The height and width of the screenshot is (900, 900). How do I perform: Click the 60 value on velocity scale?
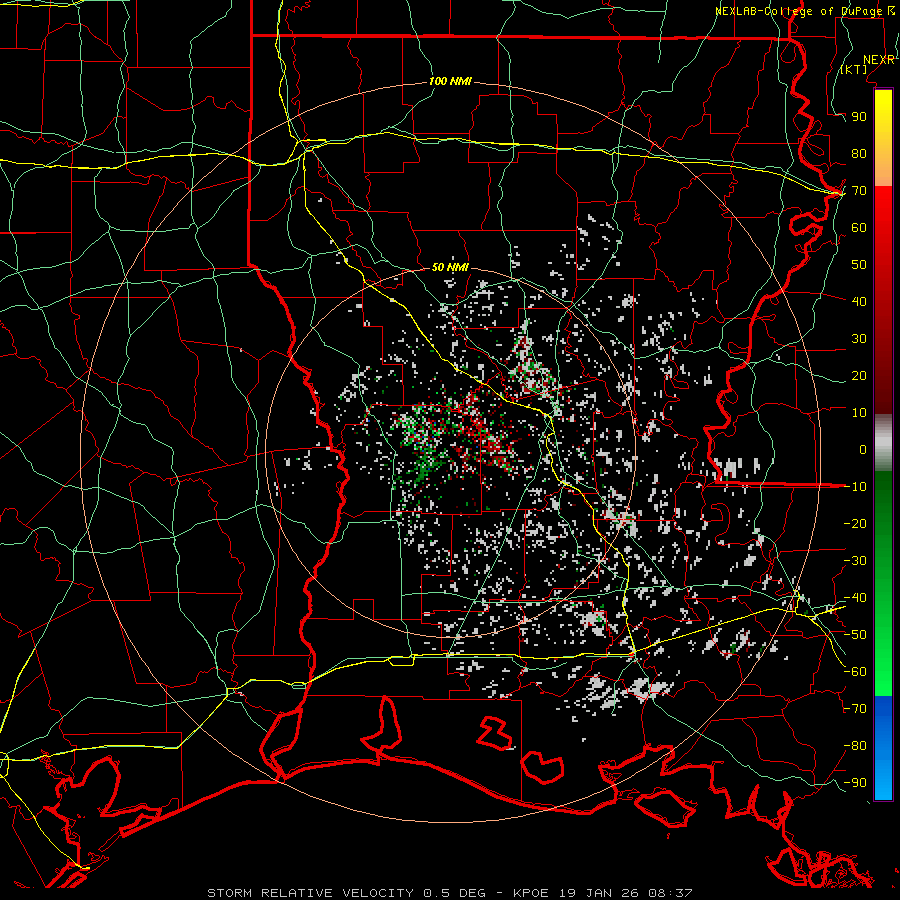[859, 228]
